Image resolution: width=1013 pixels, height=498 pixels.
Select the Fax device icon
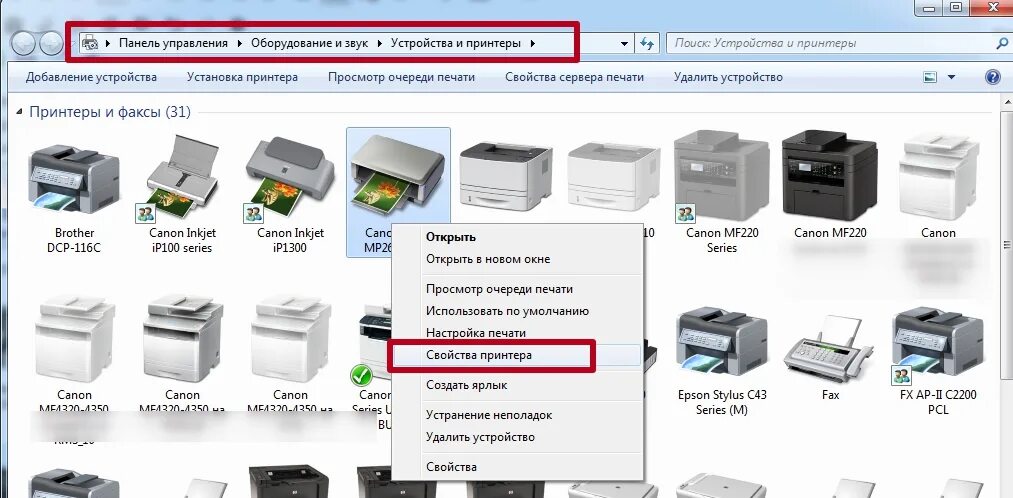pyautogui.click(x=830, y=349)
